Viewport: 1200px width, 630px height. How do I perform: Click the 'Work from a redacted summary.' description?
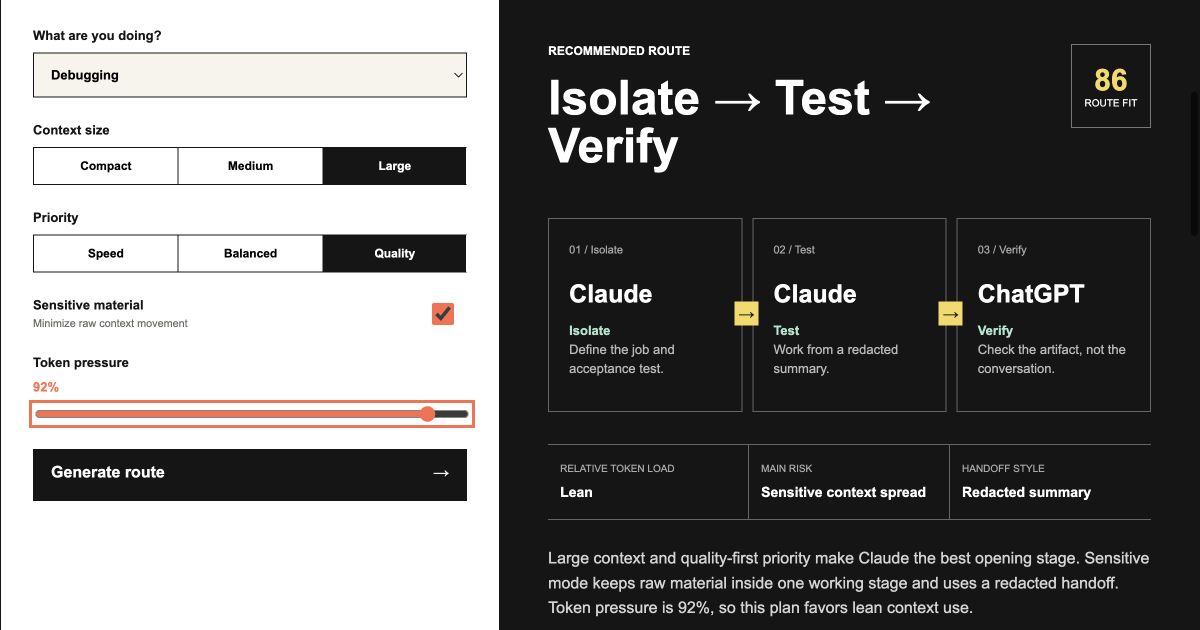[x=836, y=359]
